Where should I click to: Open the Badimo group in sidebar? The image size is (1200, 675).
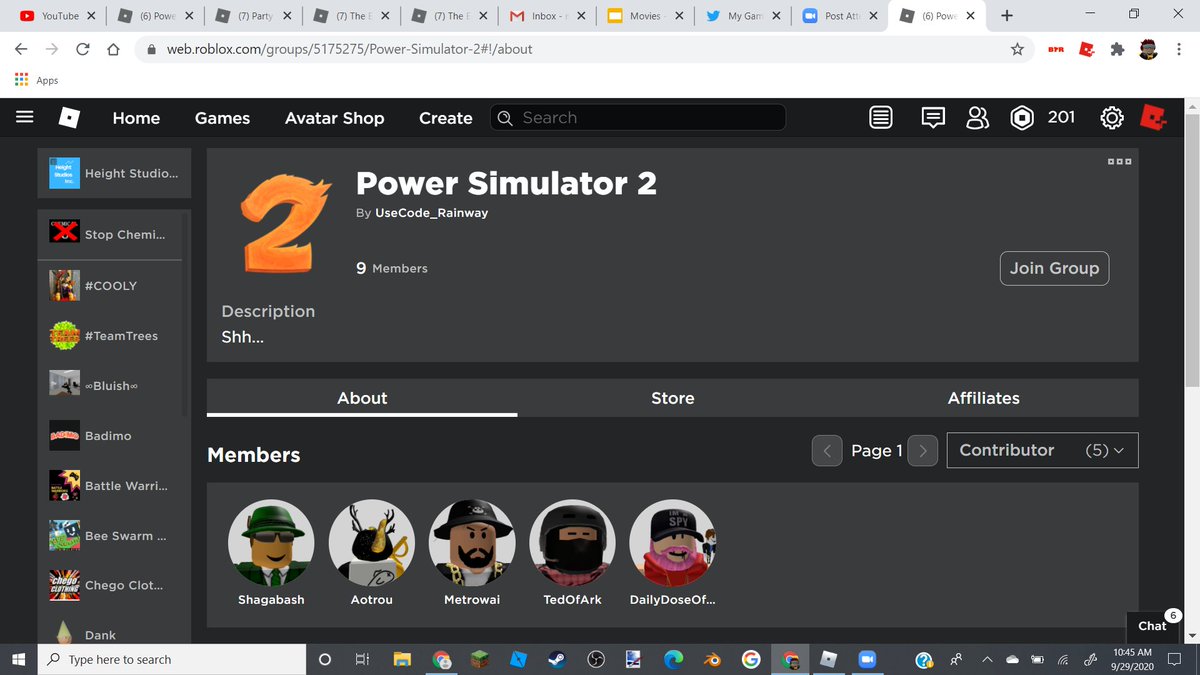[110, 436]
